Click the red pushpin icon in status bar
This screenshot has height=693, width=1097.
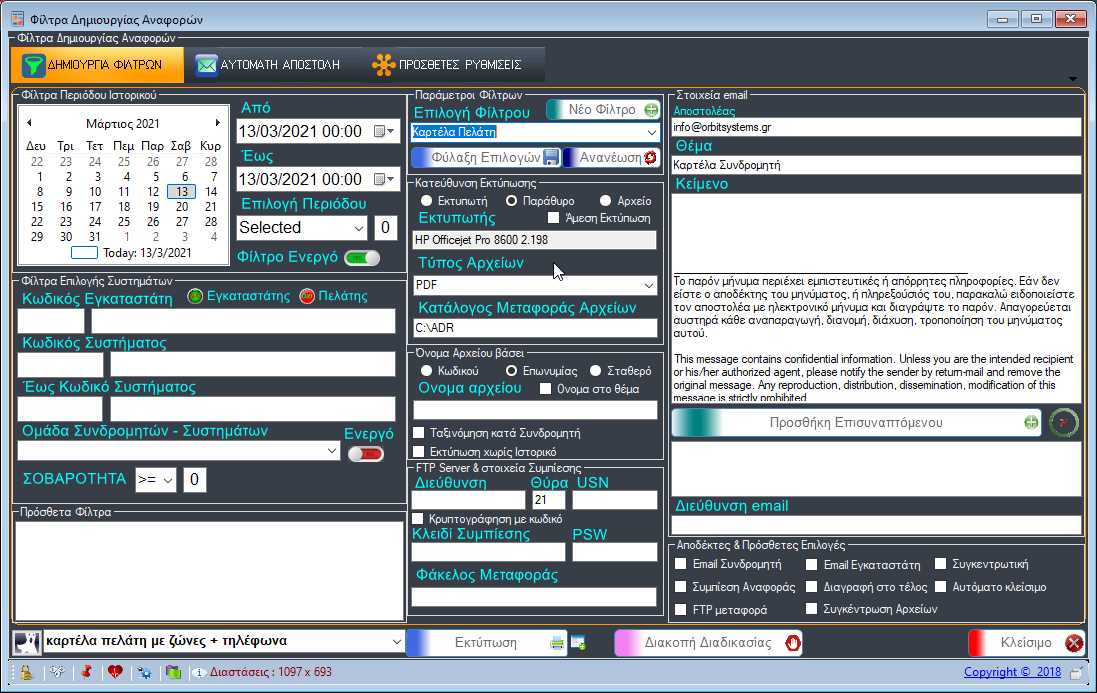pos(86,673)
